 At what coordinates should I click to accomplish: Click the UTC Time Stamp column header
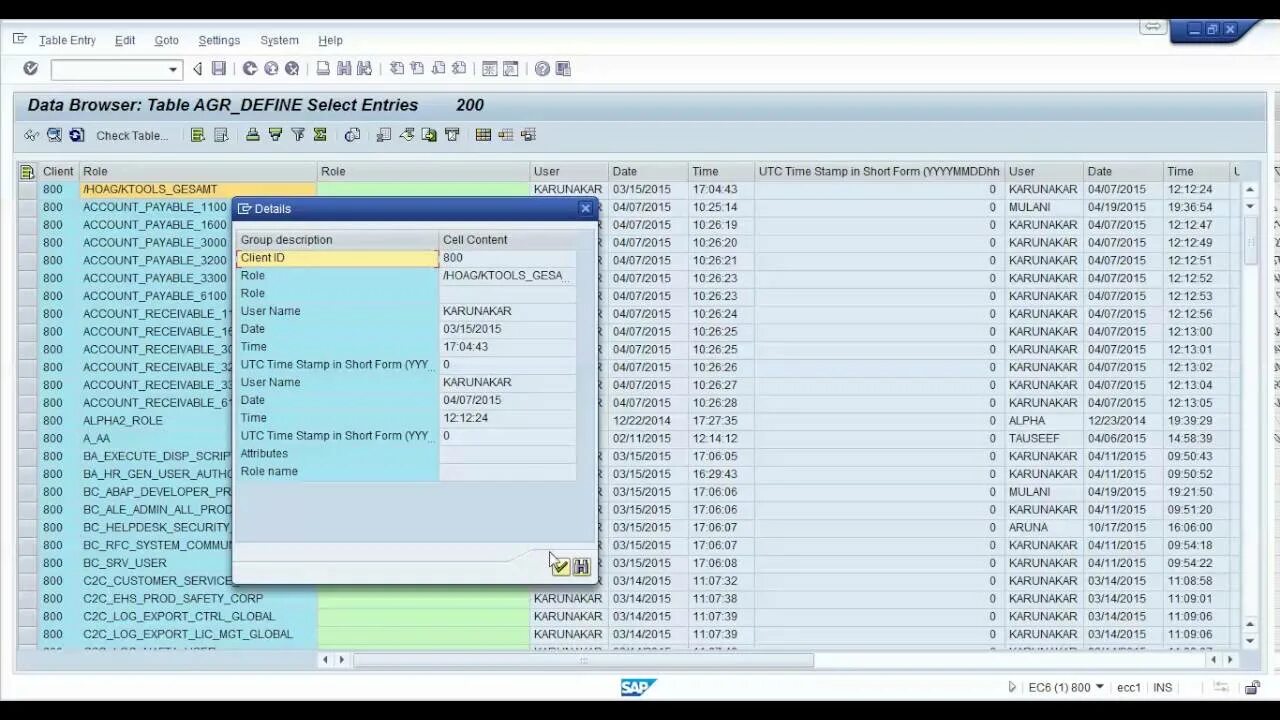[879, 172]
